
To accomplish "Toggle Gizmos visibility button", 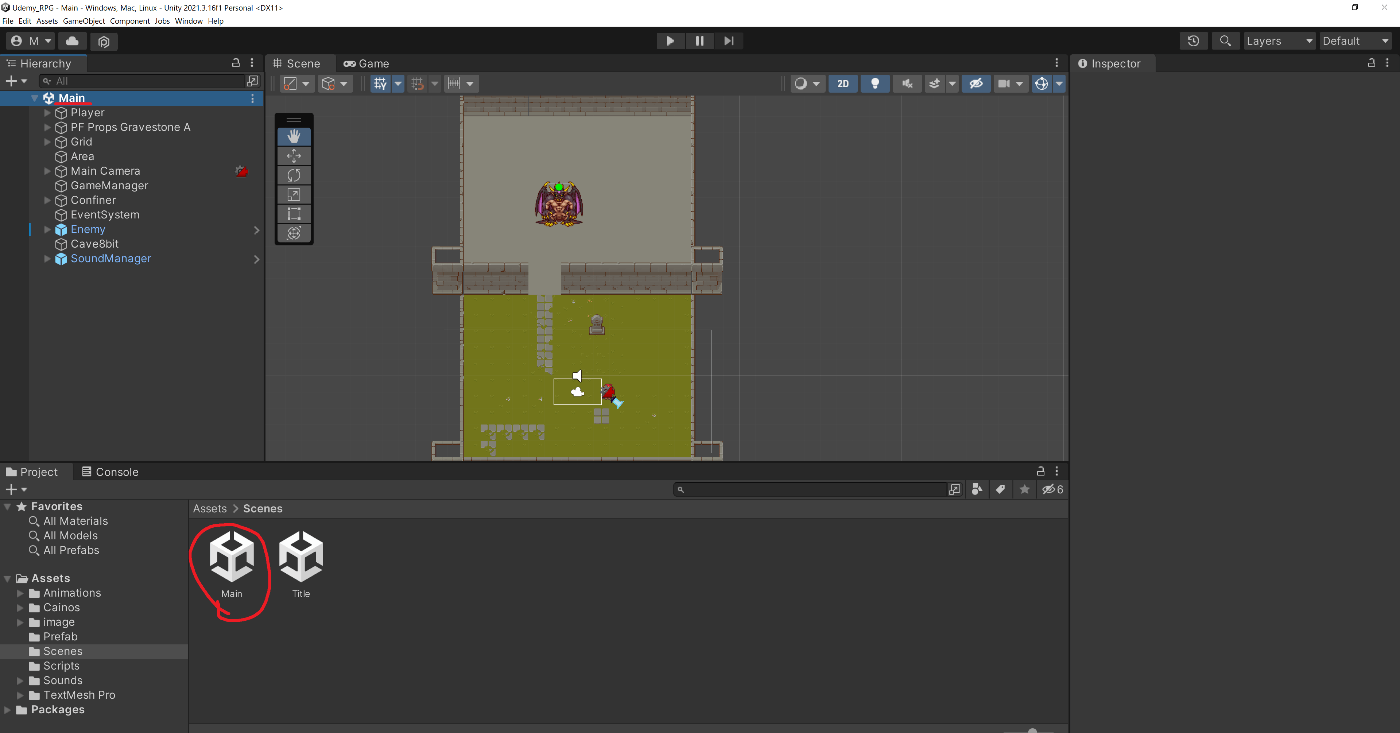I will (1041, 84).
